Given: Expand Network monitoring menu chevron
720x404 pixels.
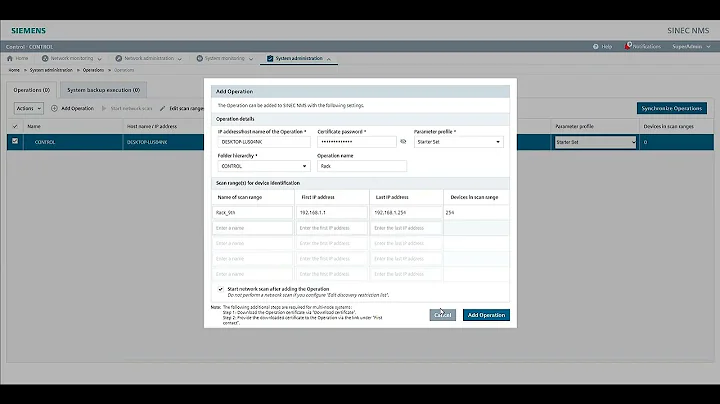Looking at the screenshot, I should pyautogui.click(x=100, y=59).
